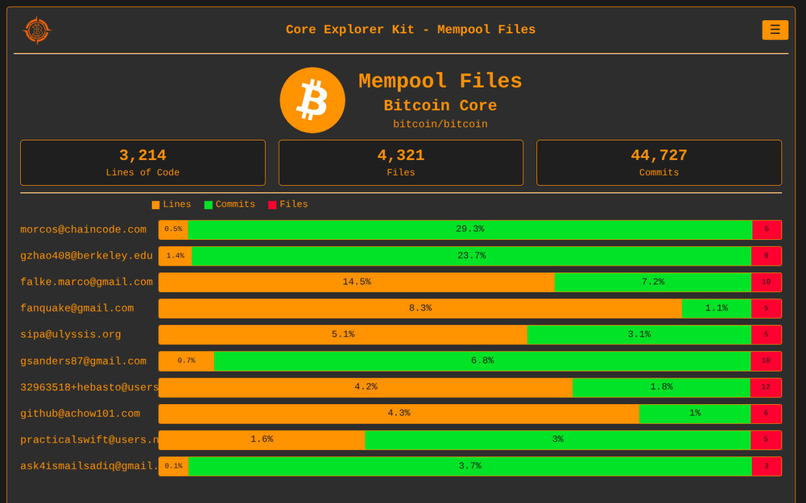Click gsanders87 0.7% lines segment
Viewport: 806px width, 503px height.
click(x=186, y=361)
